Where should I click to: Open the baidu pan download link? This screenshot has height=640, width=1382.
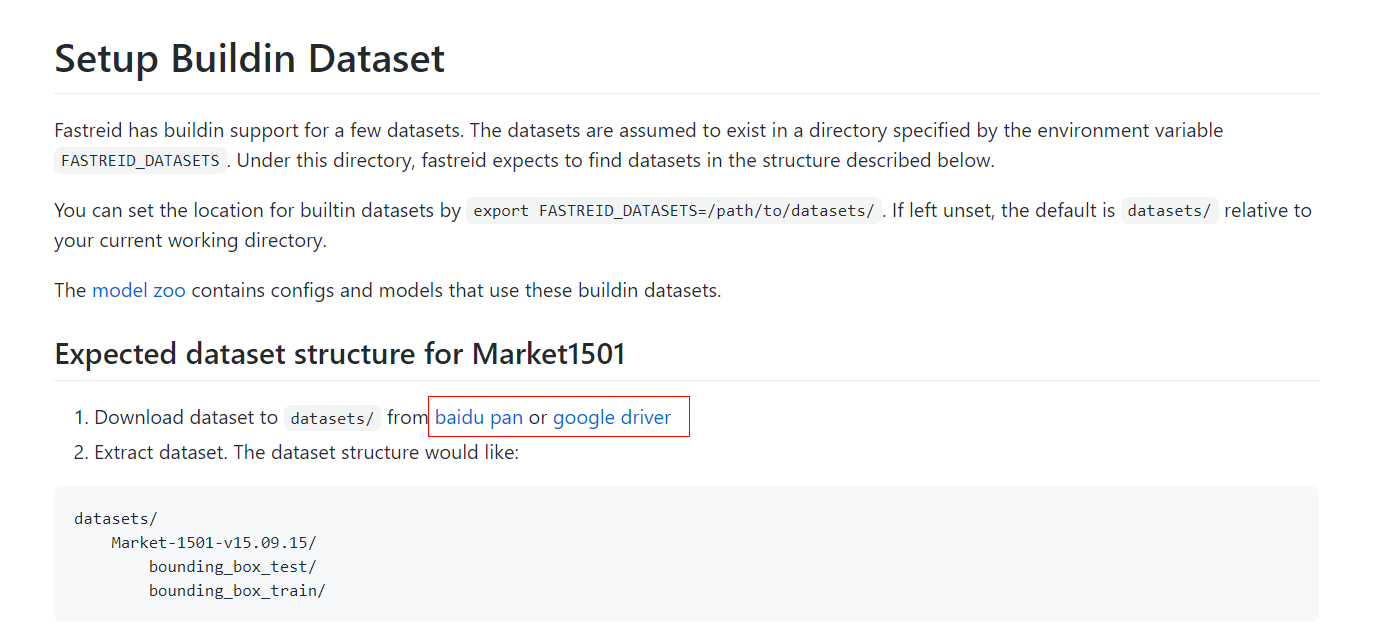[479, 417]
